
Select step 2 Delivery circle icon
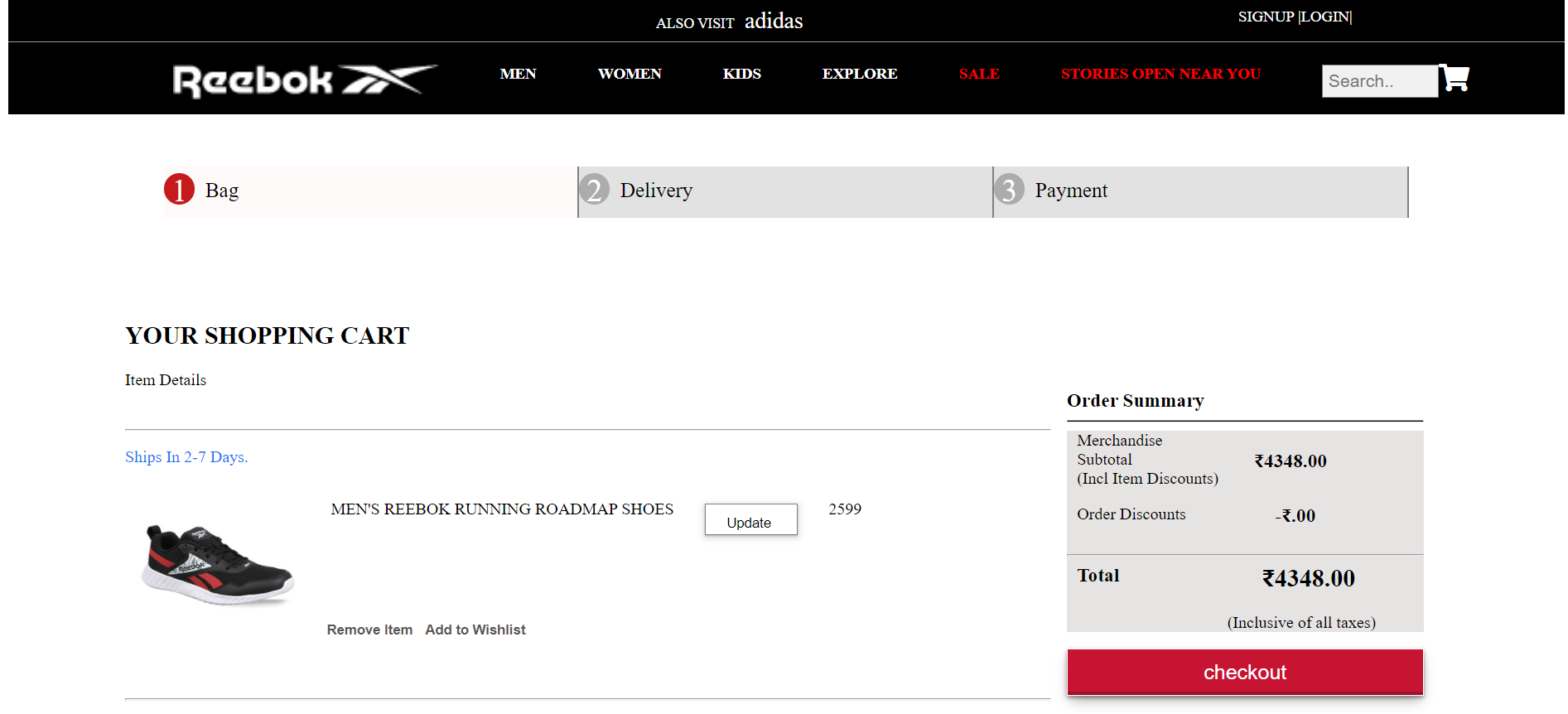[x=594, y=190]
